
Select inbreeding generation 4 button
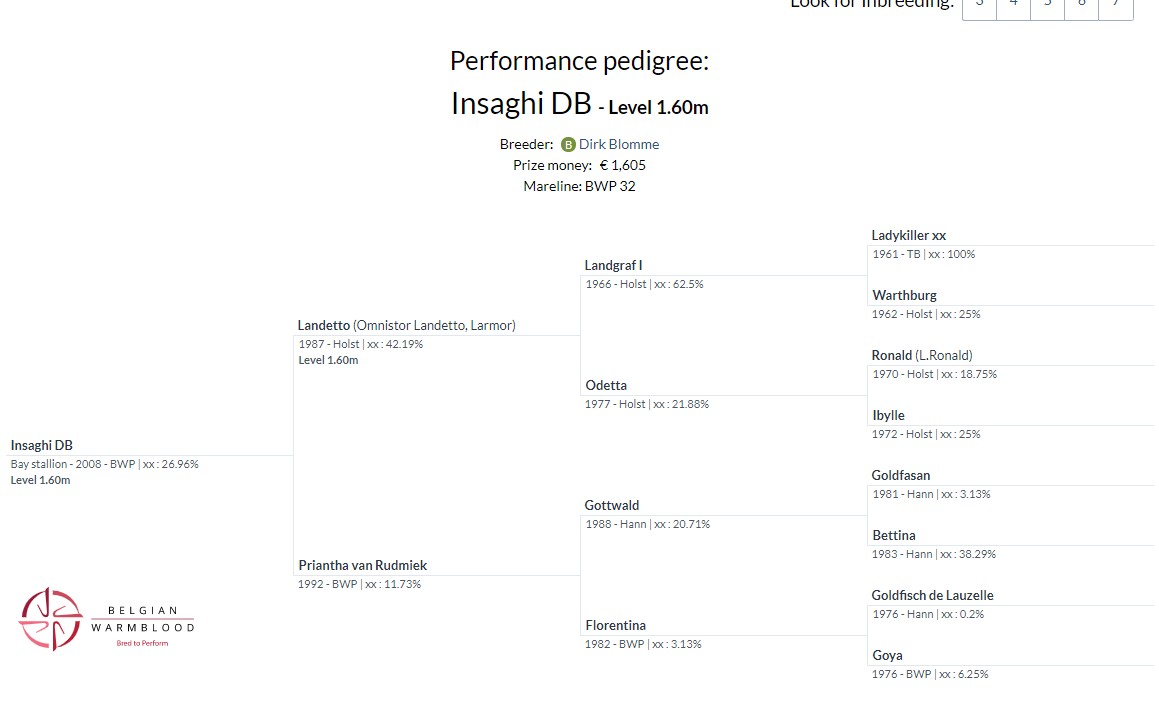coord(1013,5)
